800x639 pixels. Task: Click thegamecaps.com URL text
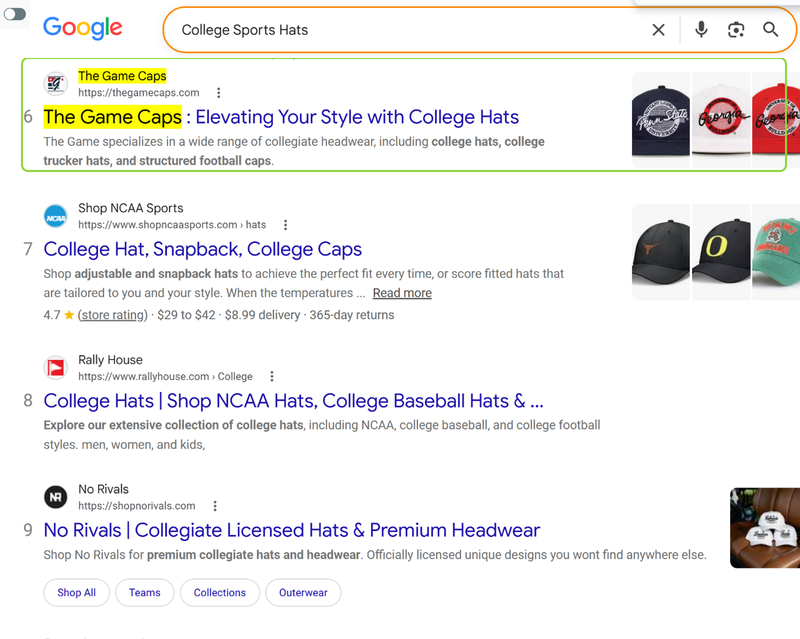[x=139, y=92]
